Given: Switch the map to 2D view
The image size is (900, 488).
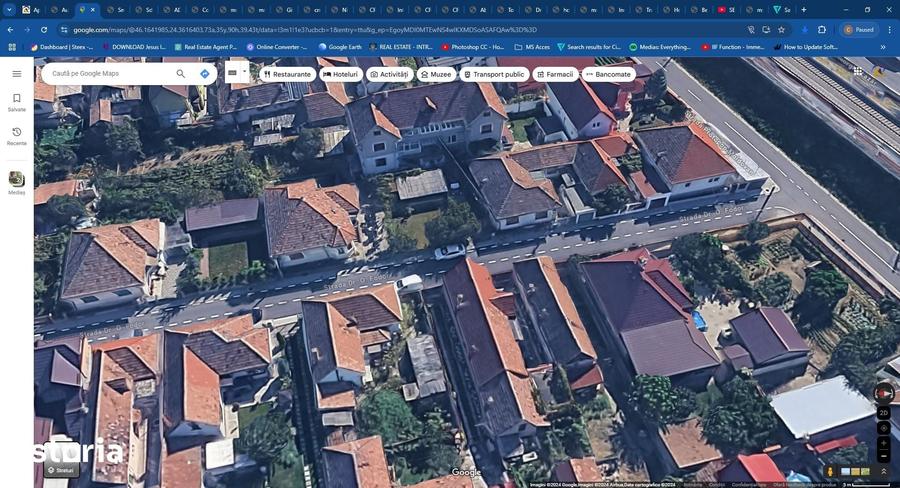Looking at the screenshot, I should tap(884, 413).
